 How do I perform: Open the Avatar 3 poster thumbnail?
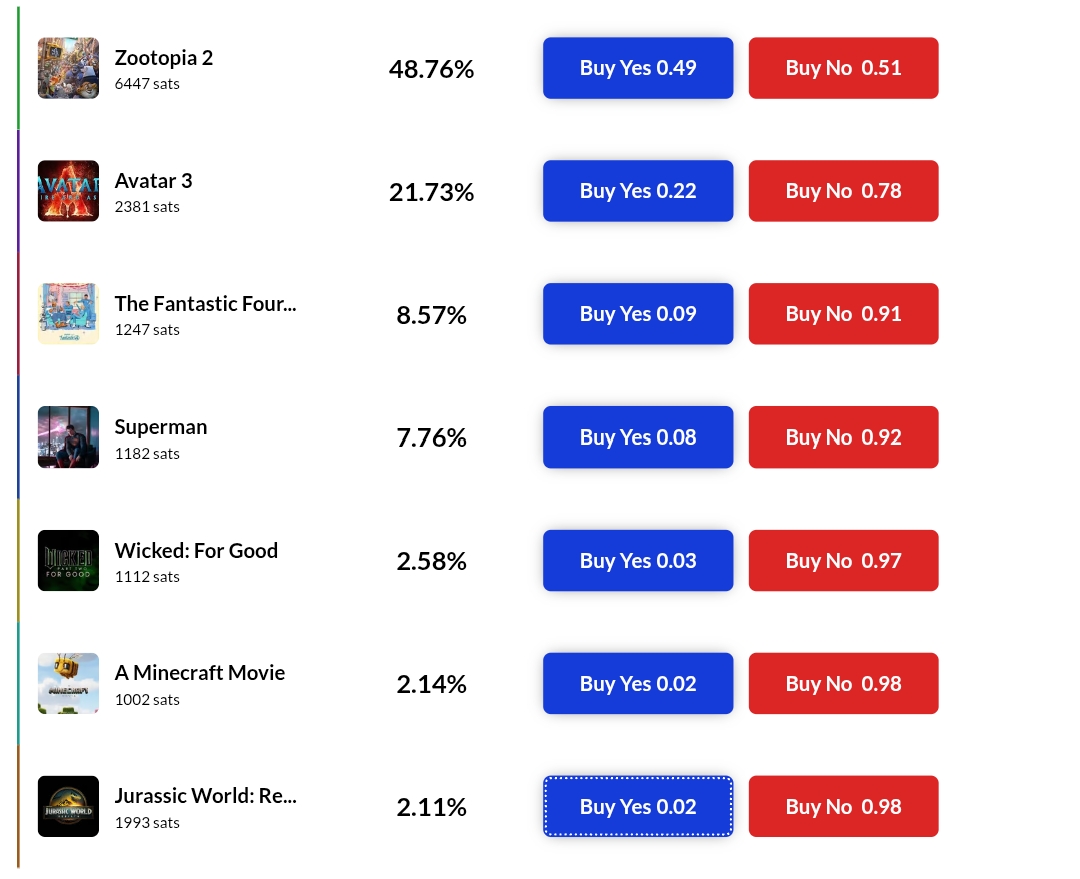68,191
